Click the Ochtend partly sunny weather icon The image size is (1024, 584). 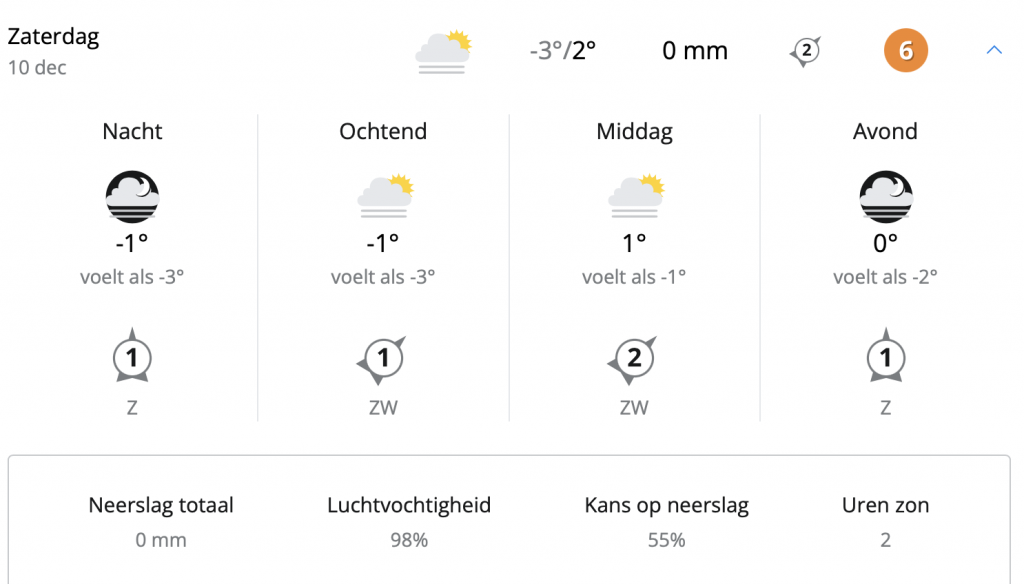coord(385,195)
